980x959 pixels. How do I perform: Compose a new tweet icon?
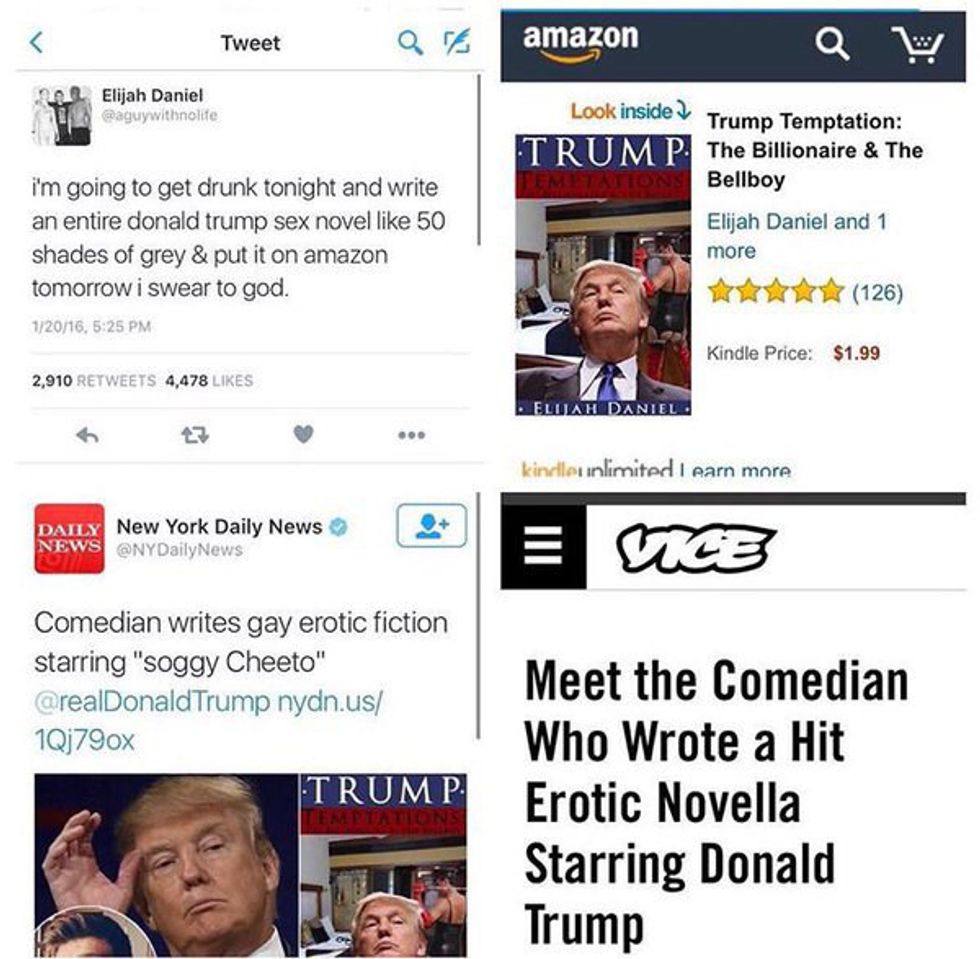click(456, 42)
